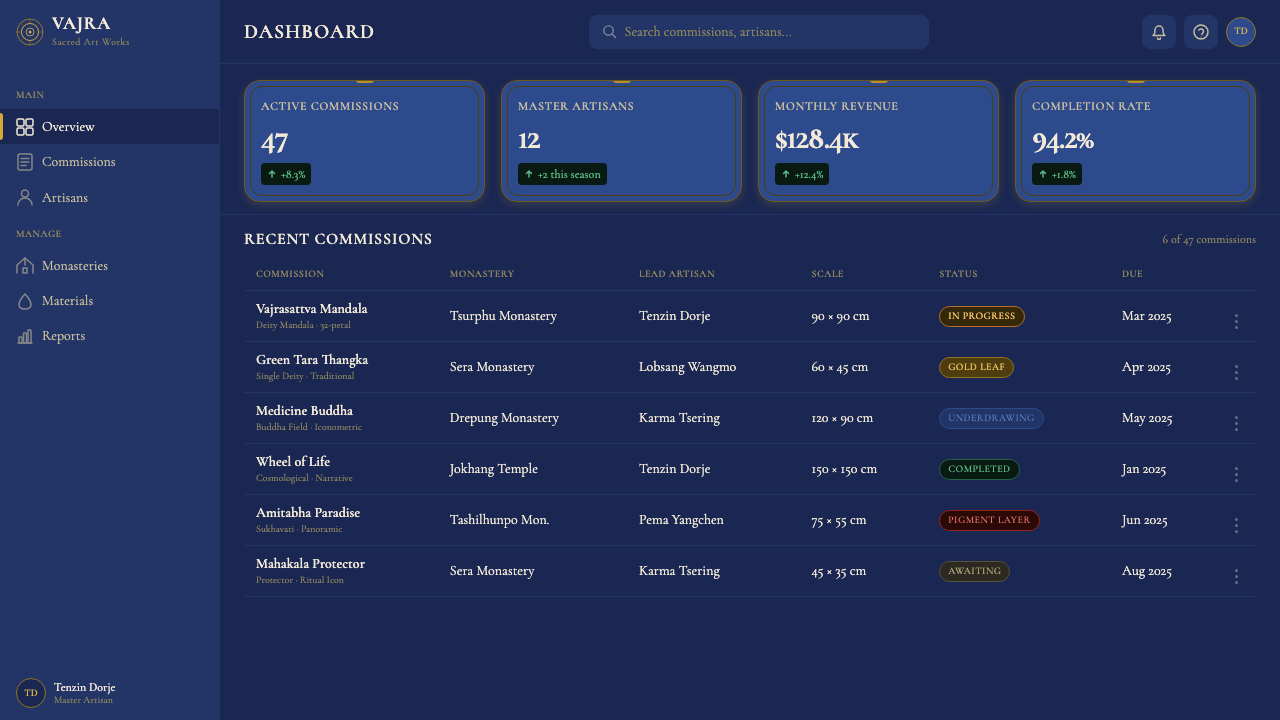This screenshot has height=720, width=1280.
Task: Open Monasteries in the sidebar
Action: [x=110, y=266]
